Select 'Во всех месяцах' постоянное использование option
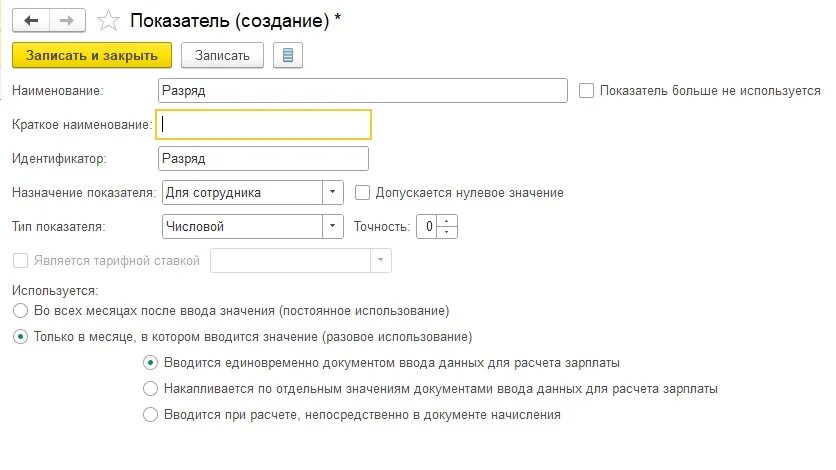The image size is (836, 470). (20, 311)
